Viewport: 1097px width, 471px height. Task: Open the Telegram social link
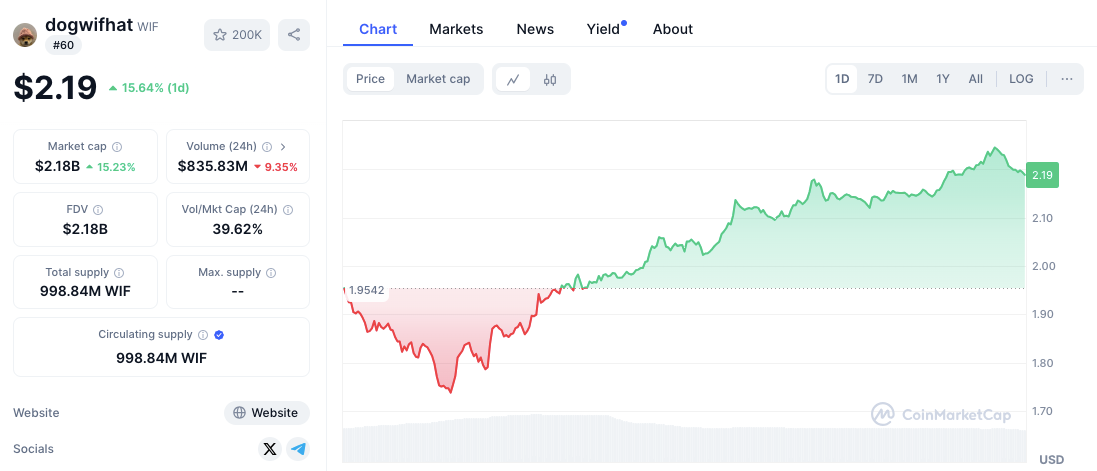coord(298,449)
